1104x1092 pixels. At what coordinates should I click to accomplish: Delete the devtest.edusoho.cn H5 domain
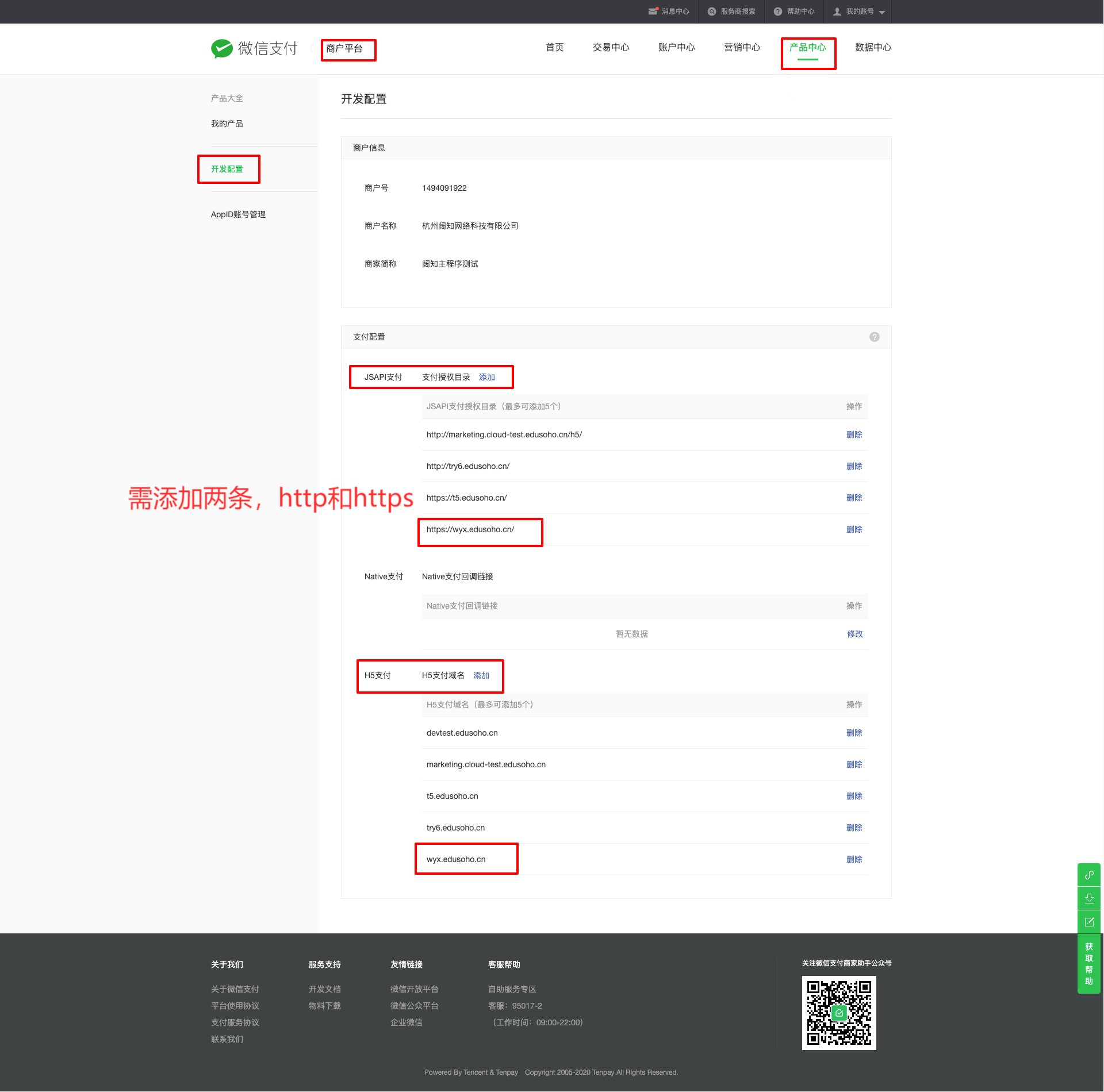pyautogui.click(x=854, y=733)
